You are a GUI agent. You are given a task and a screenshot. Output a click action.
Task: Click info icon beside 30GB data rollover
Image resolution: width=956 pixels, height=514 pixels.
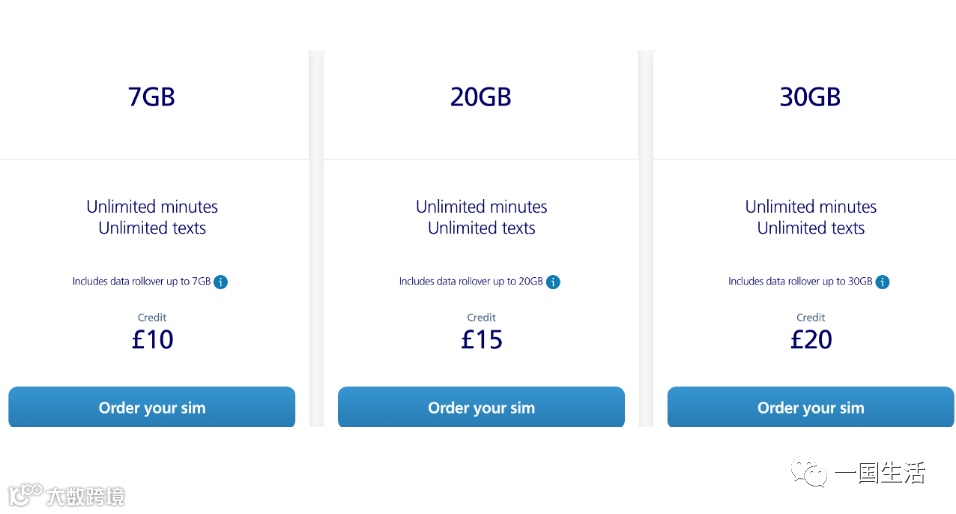click(x=883, y=282)
